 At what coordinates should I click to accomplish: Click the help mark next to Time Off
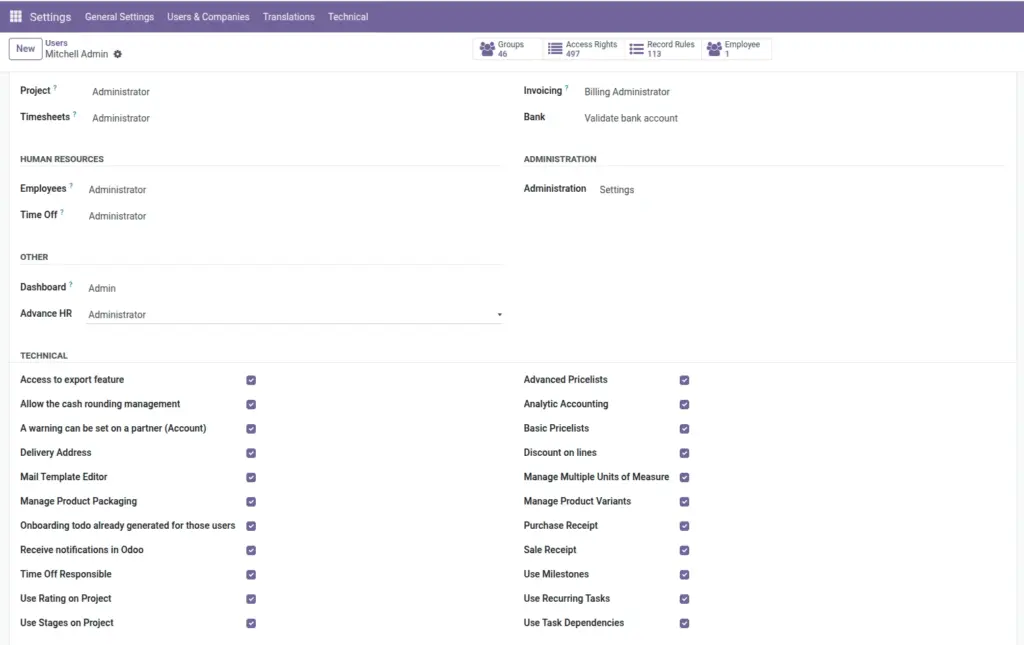pyautogui.click(x=62, y=212)
